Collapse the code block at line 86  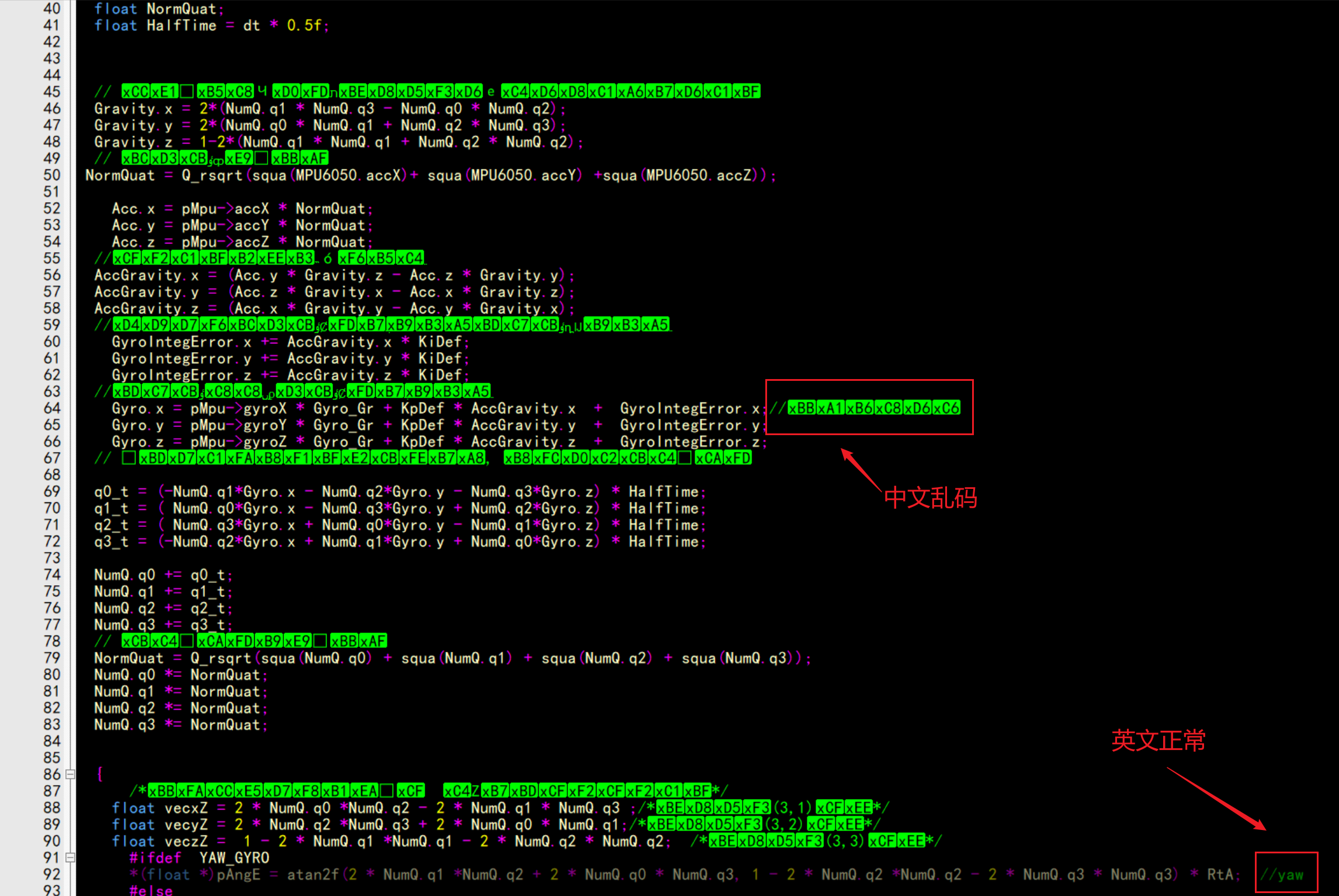pyautogui.click(x=70, y=775)
